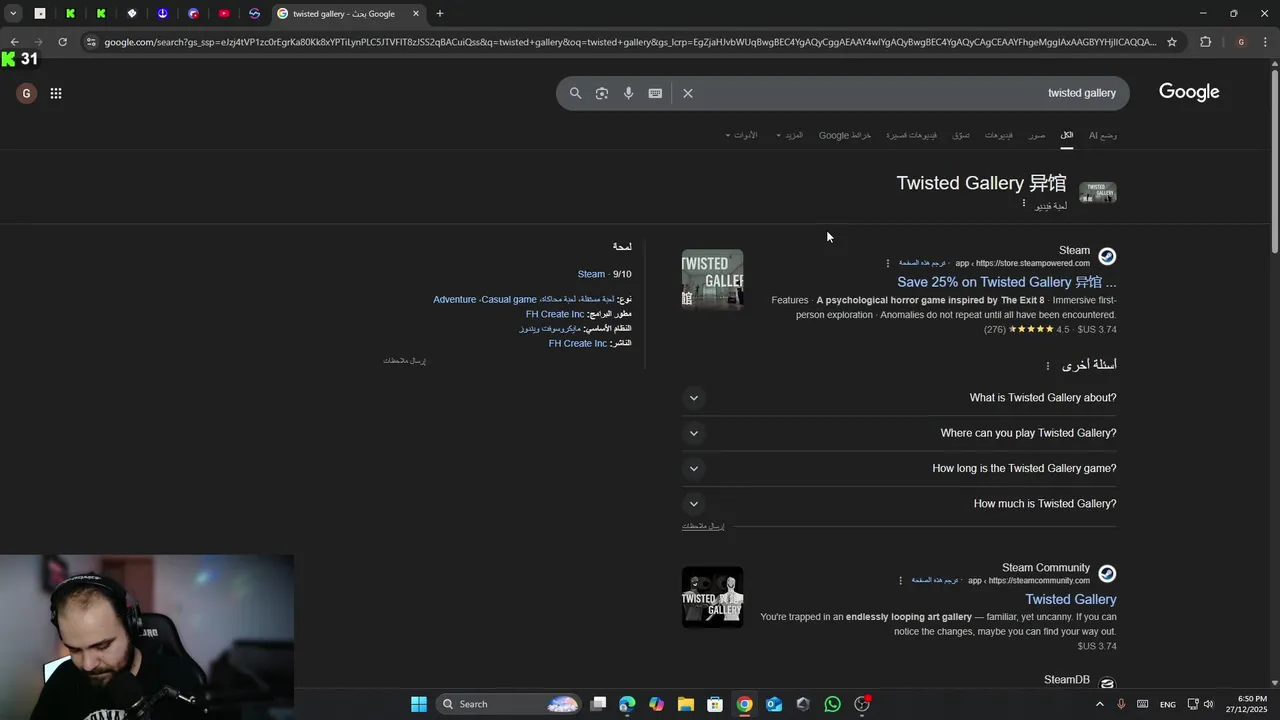Image resolution: width=1280 pixels, height=720 pixels.
Task: Switch to the 'فيديوهات' videos tab
Action: pyautogui.click(x=998, y=135)
